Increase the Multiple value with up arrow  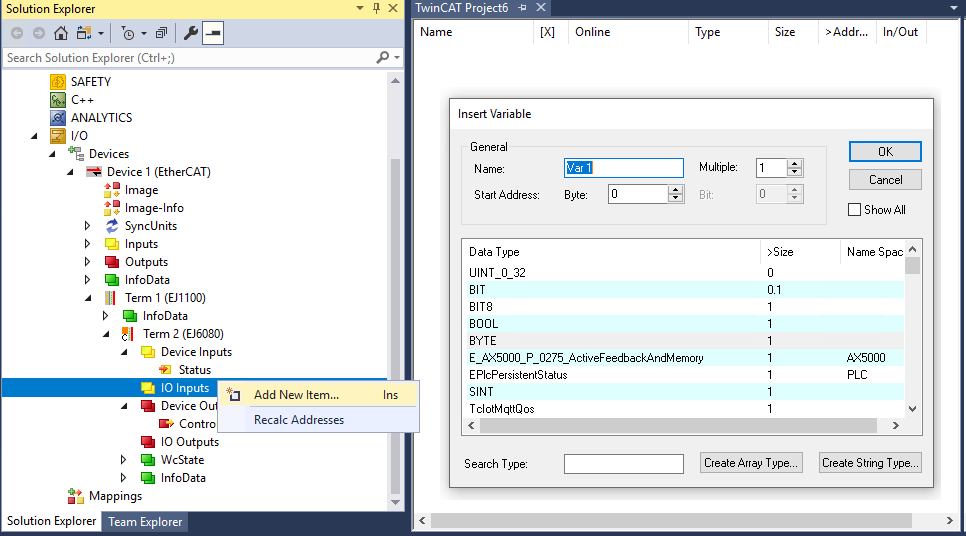pos(795,163)
